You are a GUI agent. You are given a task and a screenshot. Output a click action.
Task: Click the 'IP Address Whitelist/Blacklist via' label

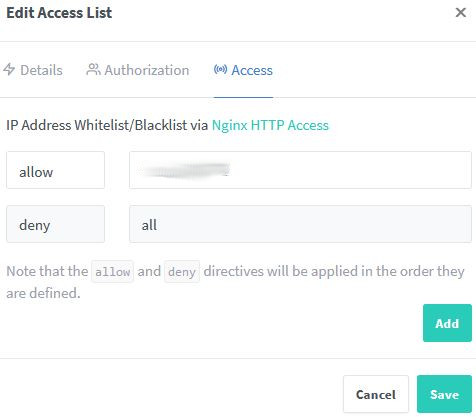(107, 125)
